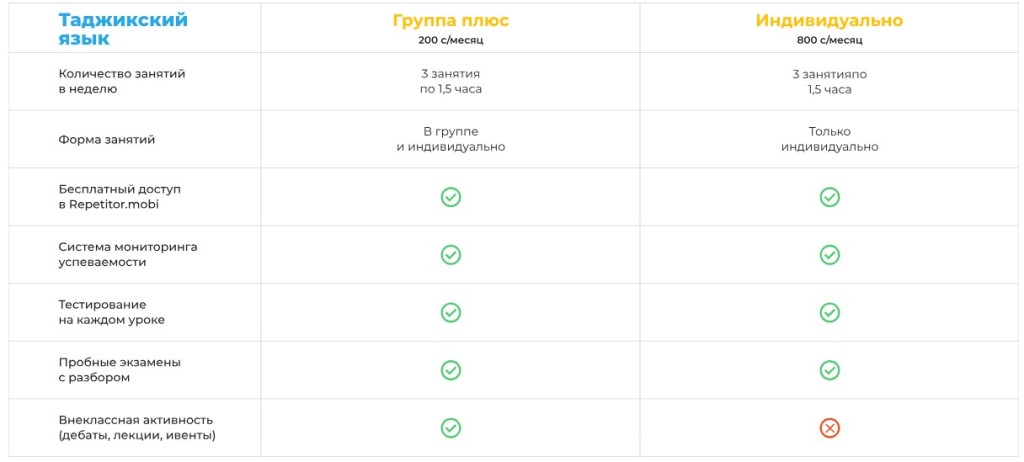
Task: Click Индивидуально checkmark for Пробные экзамены
Action: tap(829, 370)
